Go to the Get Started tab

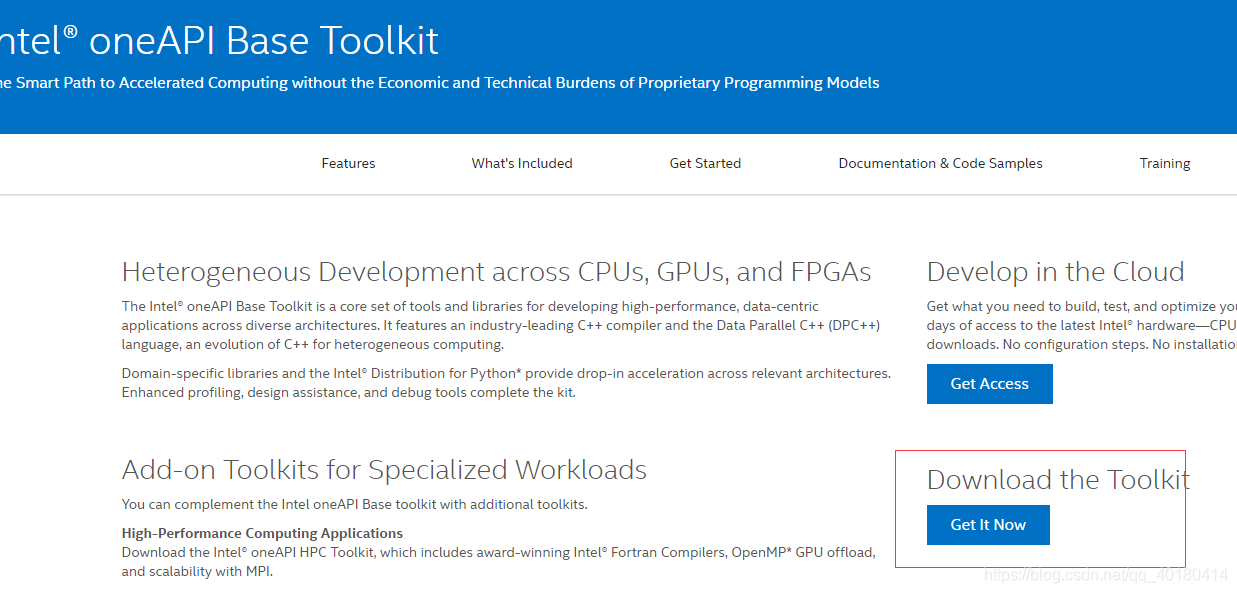[x=705, y=163]
